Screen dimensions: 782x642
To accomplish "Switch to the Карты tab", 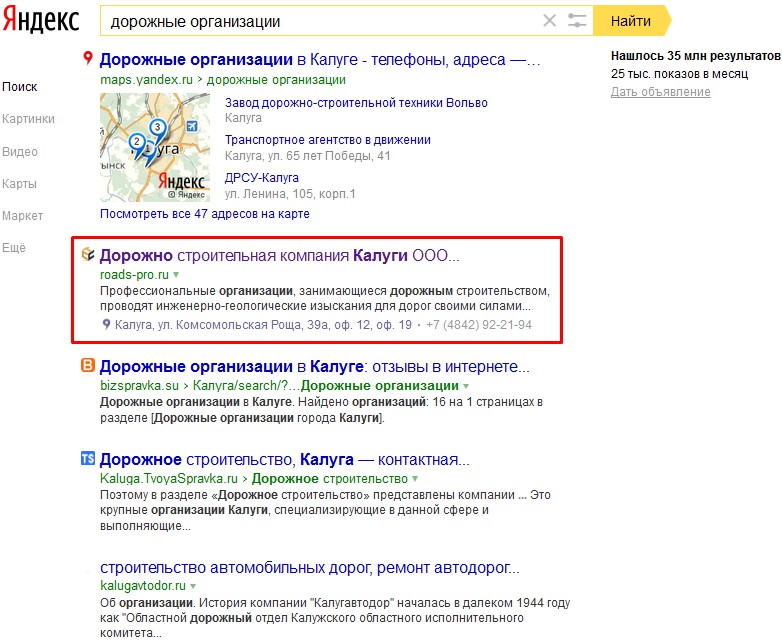I will pos(19,184).
